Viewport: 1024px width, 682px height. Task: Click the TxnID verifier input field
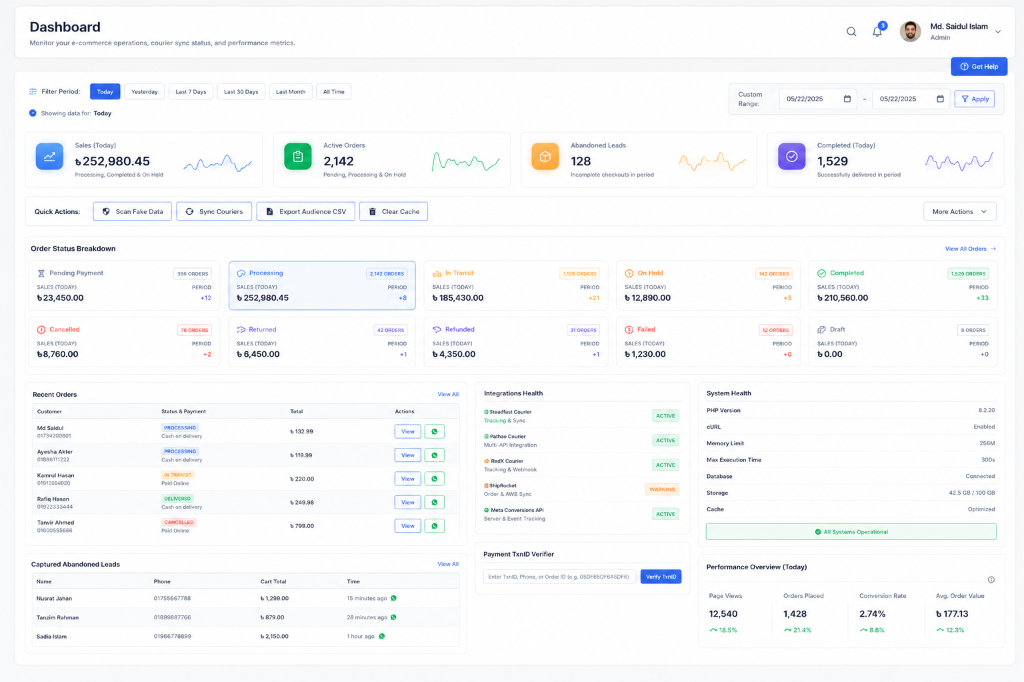(x=559, y=577)
